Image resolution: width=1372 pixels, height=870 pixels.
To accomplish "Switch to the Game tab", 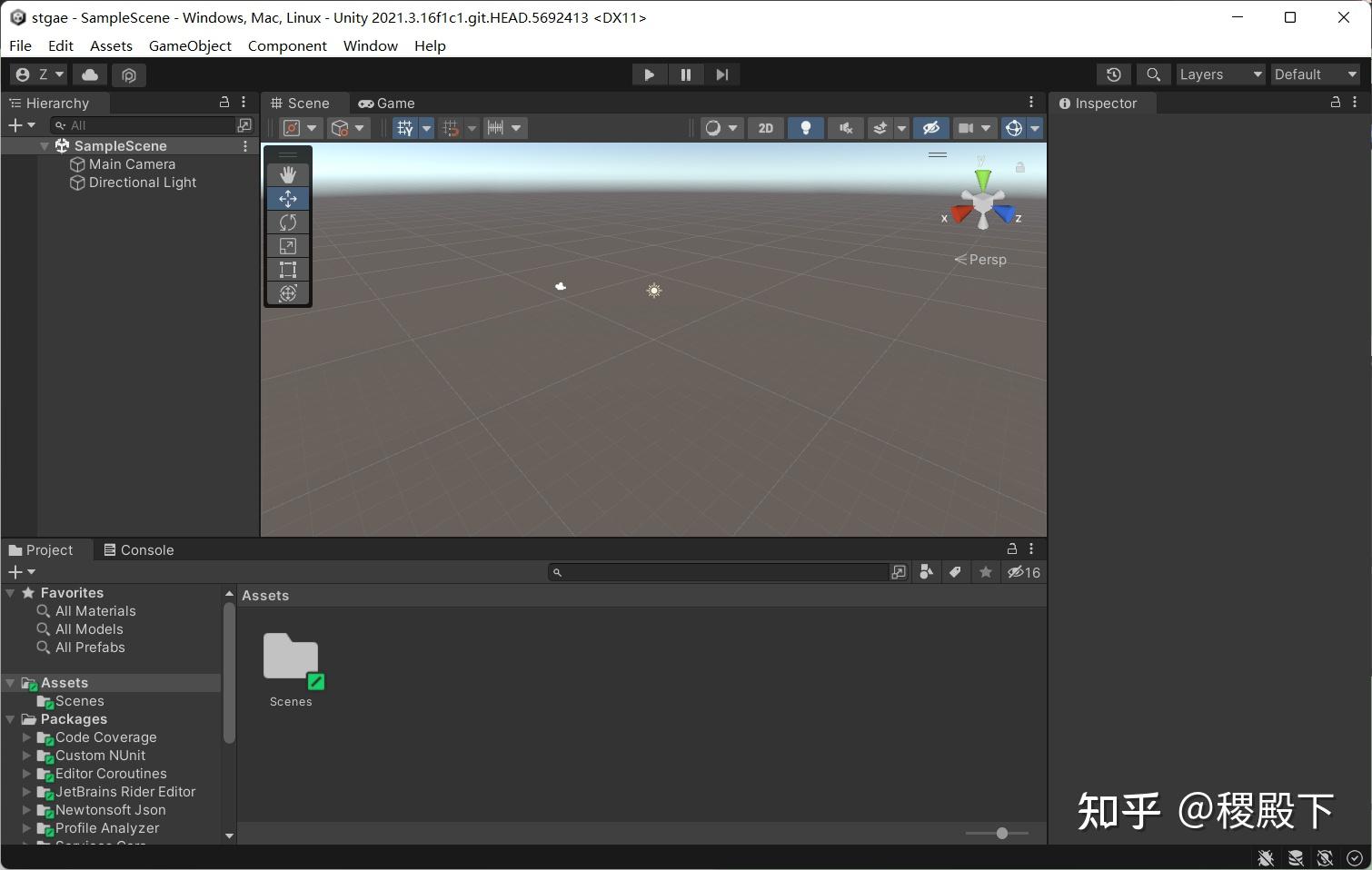I will (386, 103).
